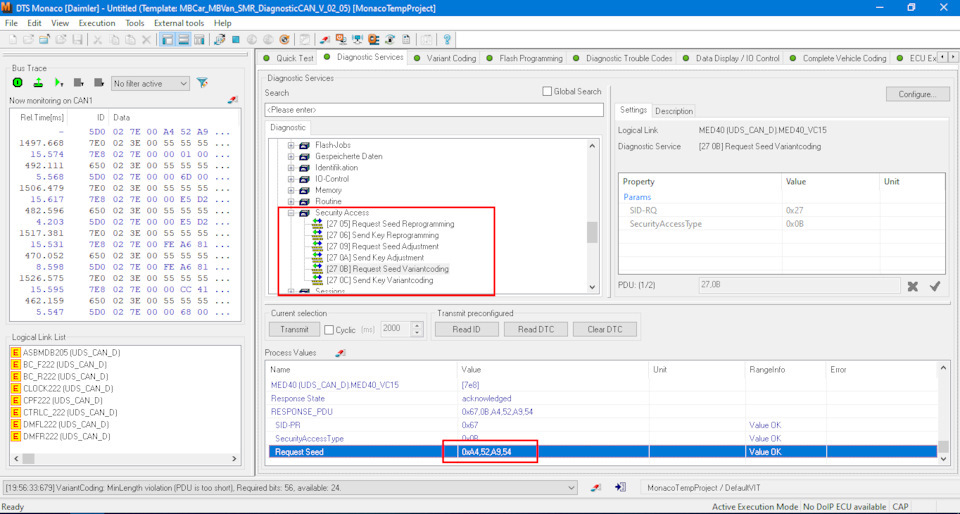This screenshot has height=514, width=960.
Task: Toggle the Cyclic transmit checkbox
Action: tap(329, 330)
